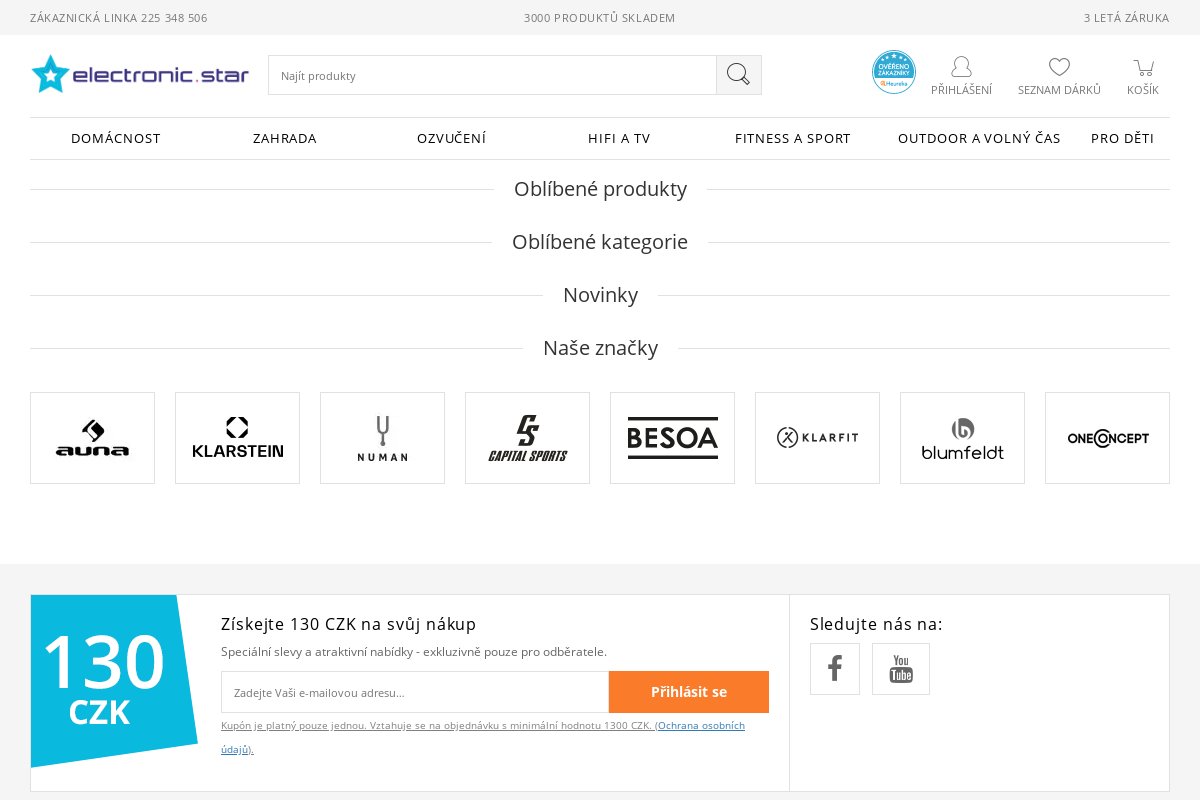Open the Hifi a TV menu category
The height and width of the screenshot is (800, 1200).
coord(619,139)
